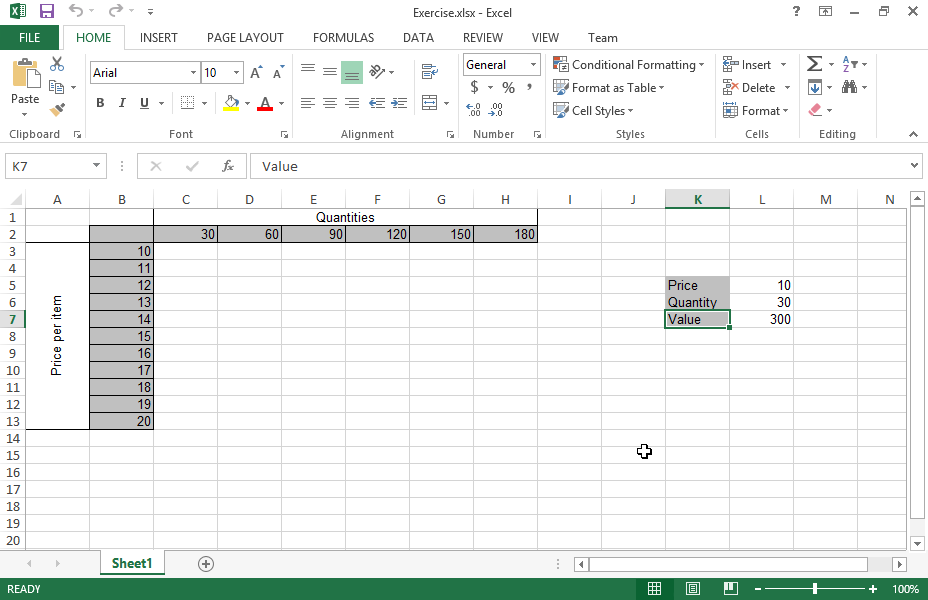Open the Name Box dropdown arrow
928x600 pixels.
97,166
